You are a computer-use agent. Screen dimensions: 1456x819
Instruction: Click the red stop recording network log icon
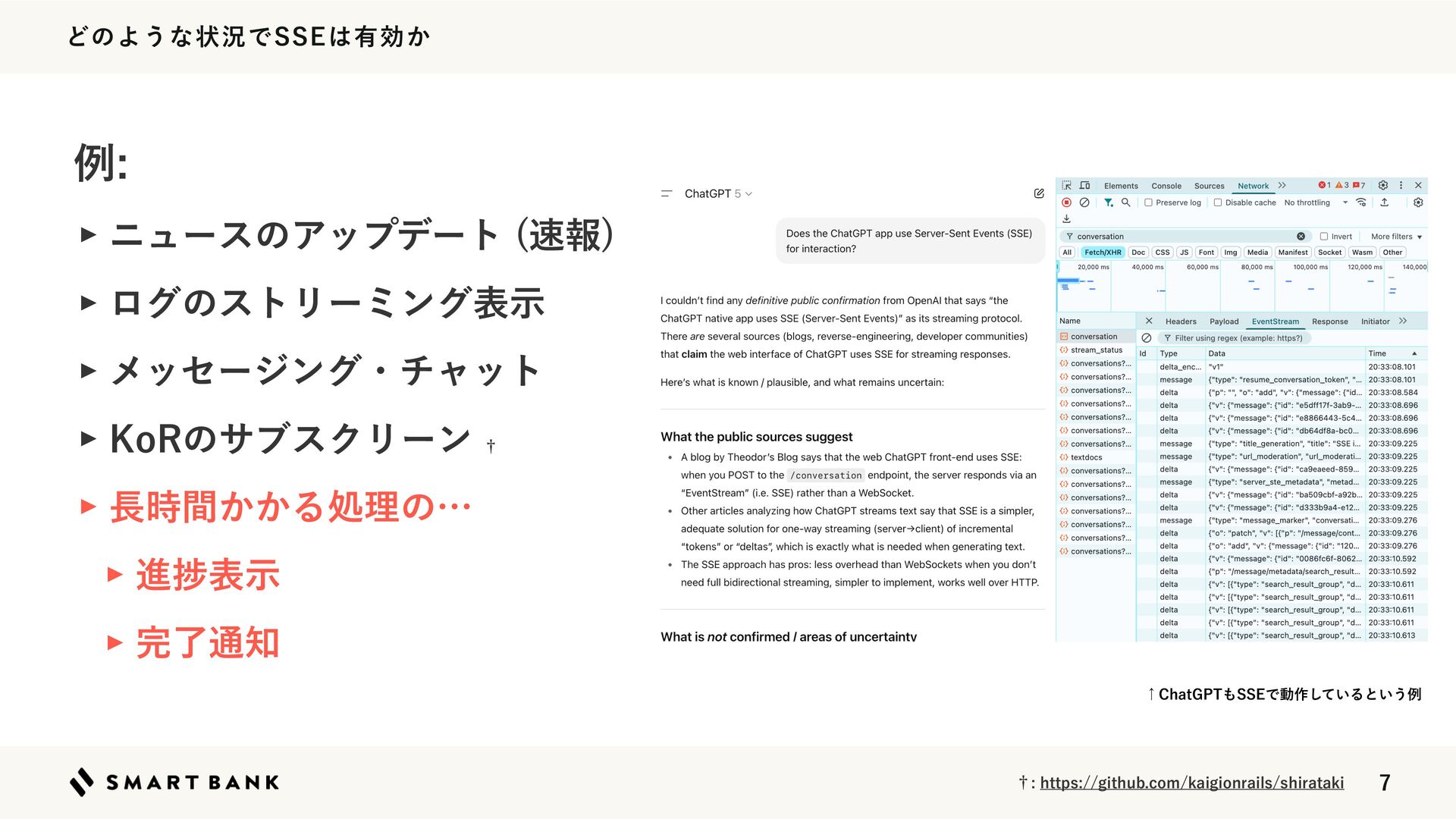1066,202
